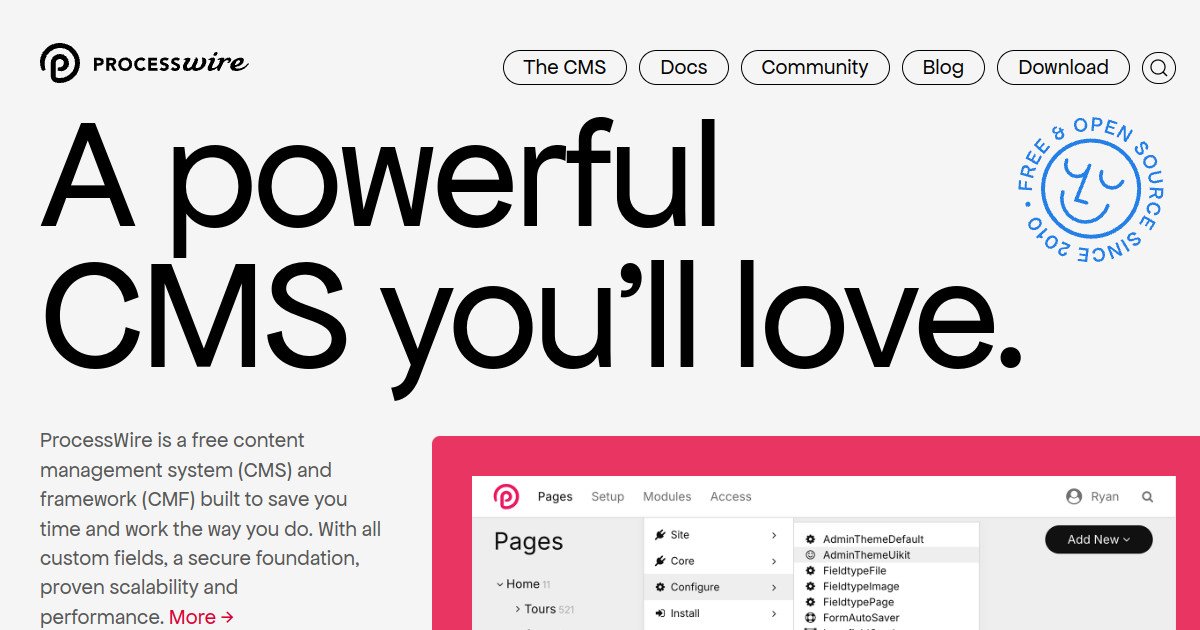Follow the red More link
The width and height of the screenshot is (1200, 630).
tap(201, 617)
